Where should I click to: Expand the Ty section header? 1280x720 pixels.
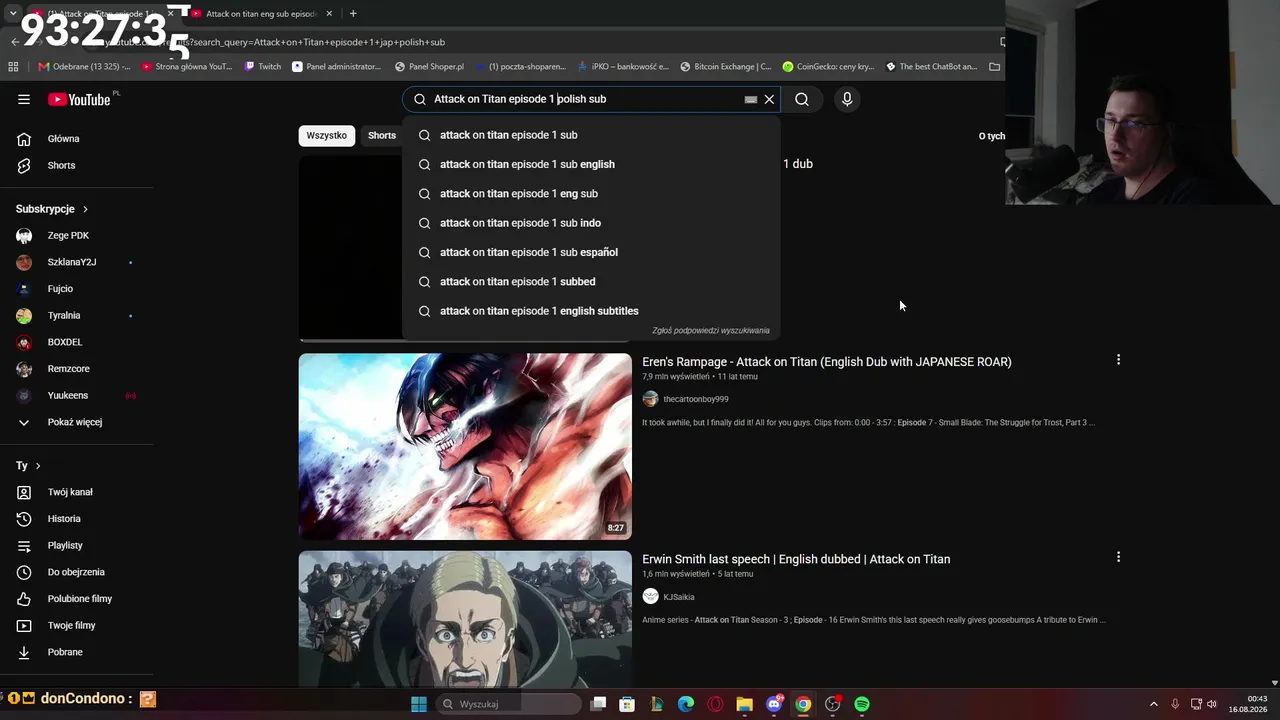point(28,466)
